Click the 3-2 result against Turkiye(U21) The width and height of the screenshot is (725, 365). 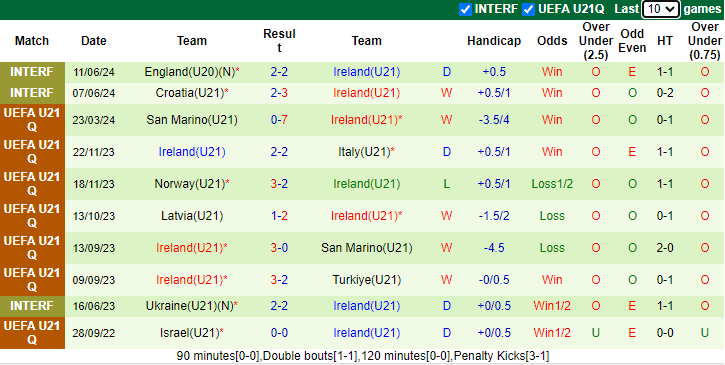(x=279, y=280)
